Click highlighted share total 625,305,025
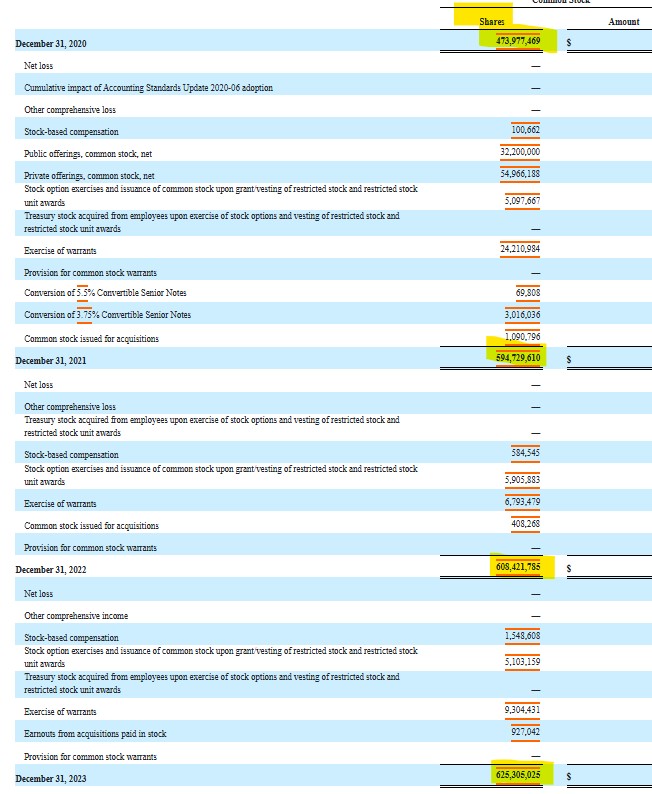652x794 pixels. coord(518,775)
